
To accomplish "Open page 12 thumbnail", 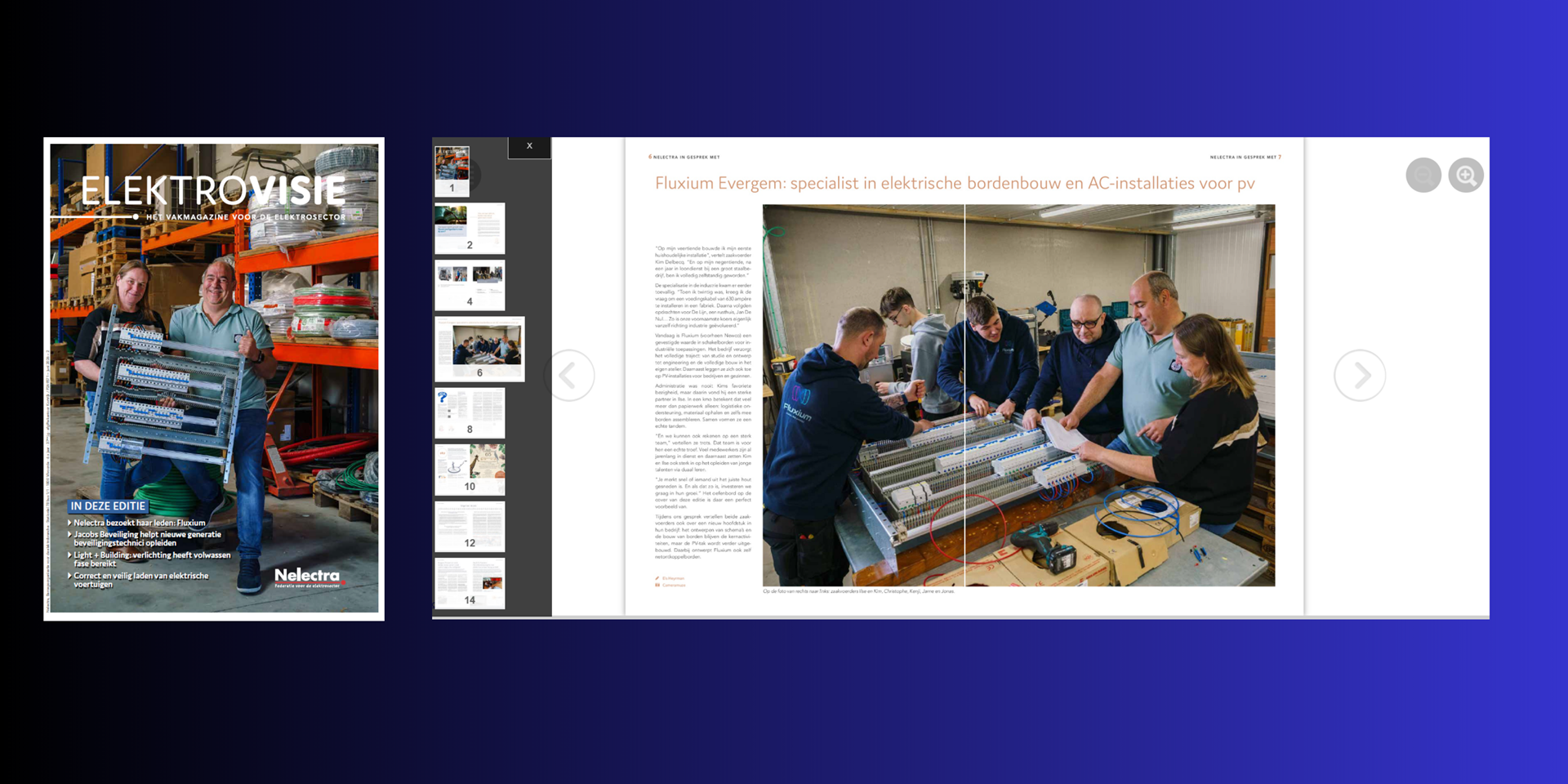I will (470, 527).
